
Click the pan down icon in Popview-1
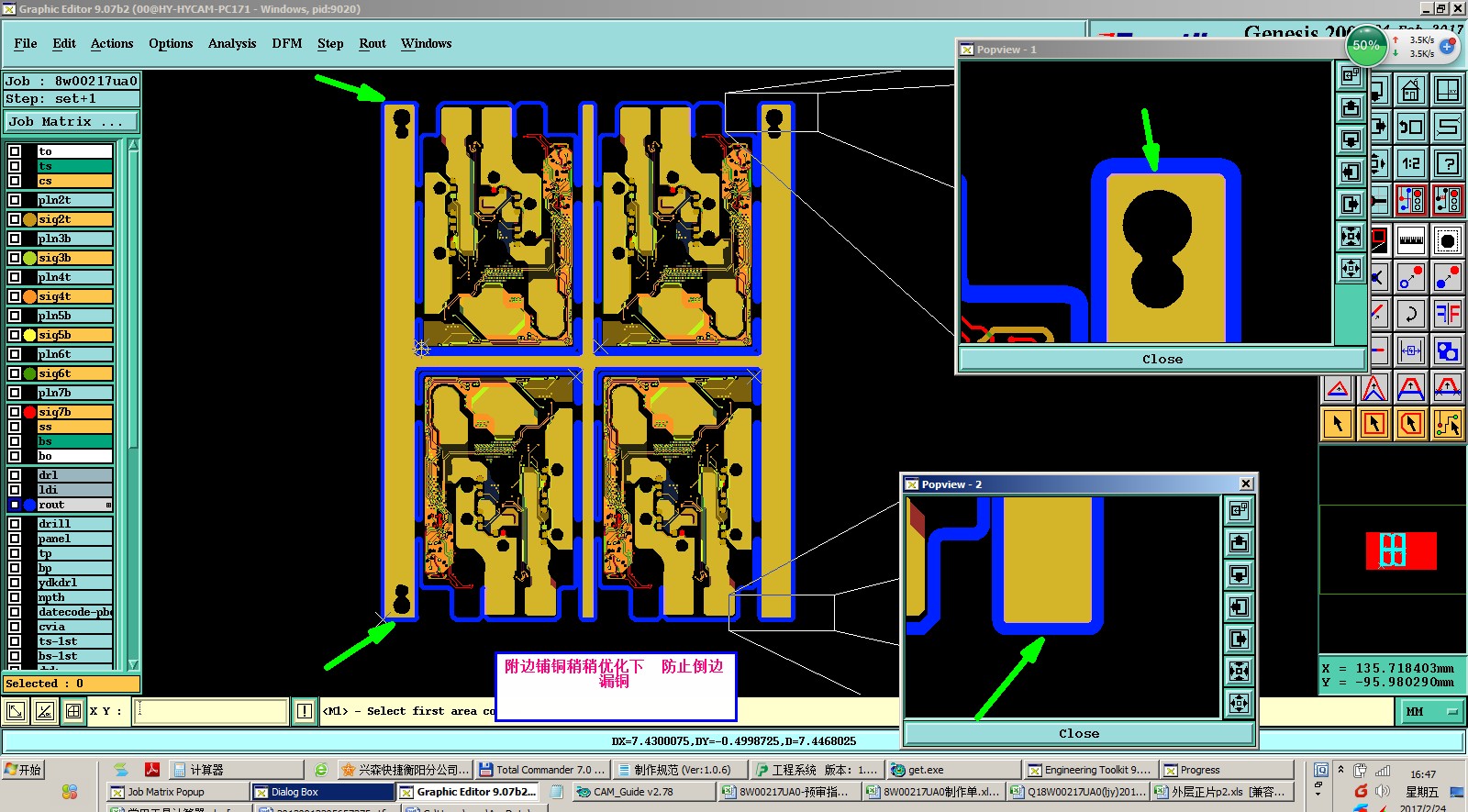pyautogui.click(x=1351, y=139)
